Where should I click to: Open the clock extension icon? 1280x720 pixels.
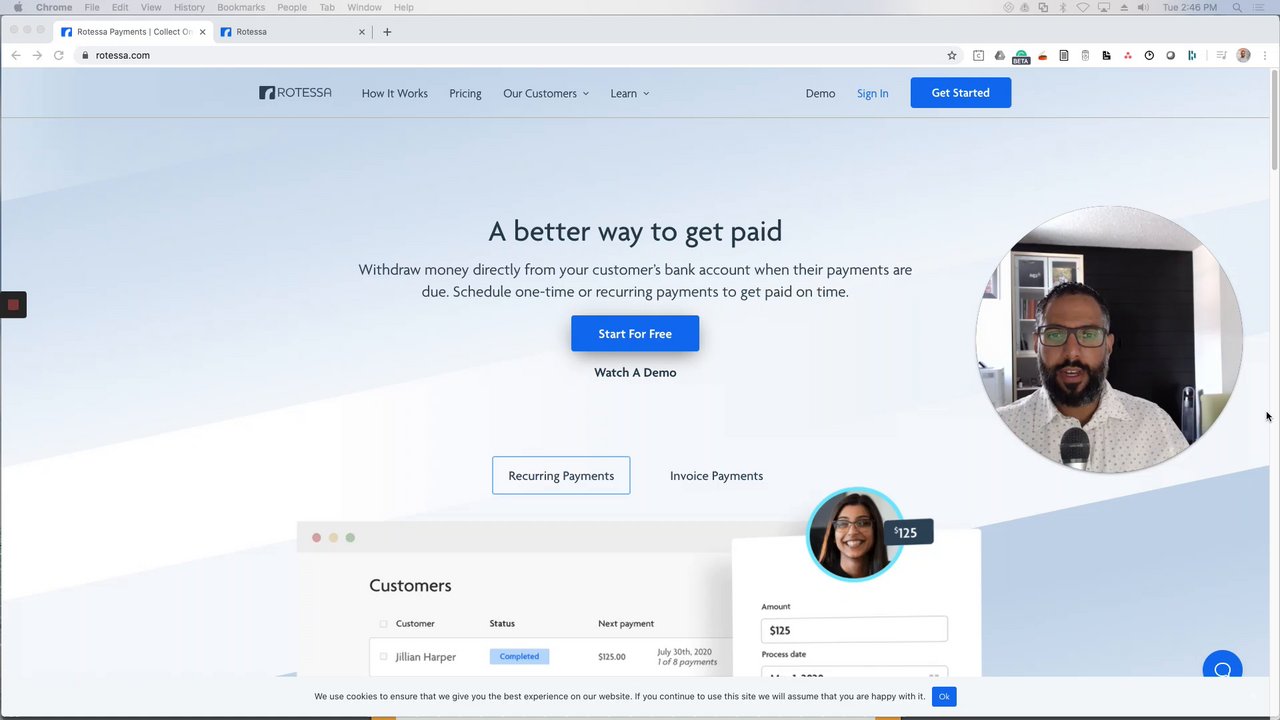tap(1149, 55)
